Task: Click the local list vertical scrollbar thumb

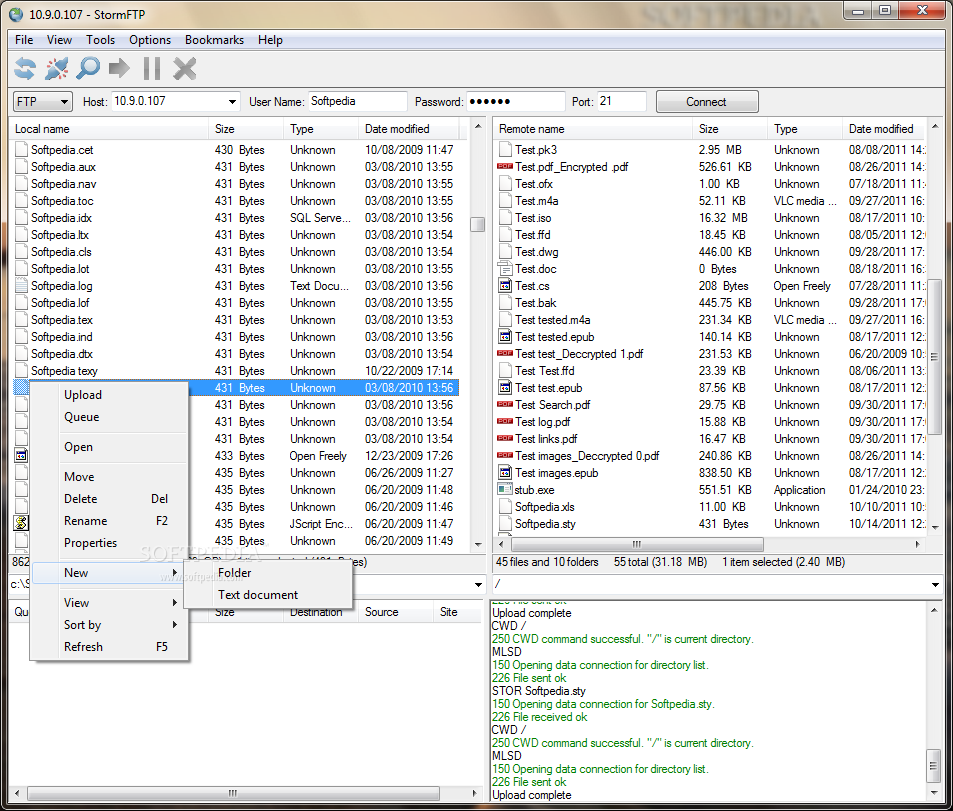Action: [x=478, y=224]
